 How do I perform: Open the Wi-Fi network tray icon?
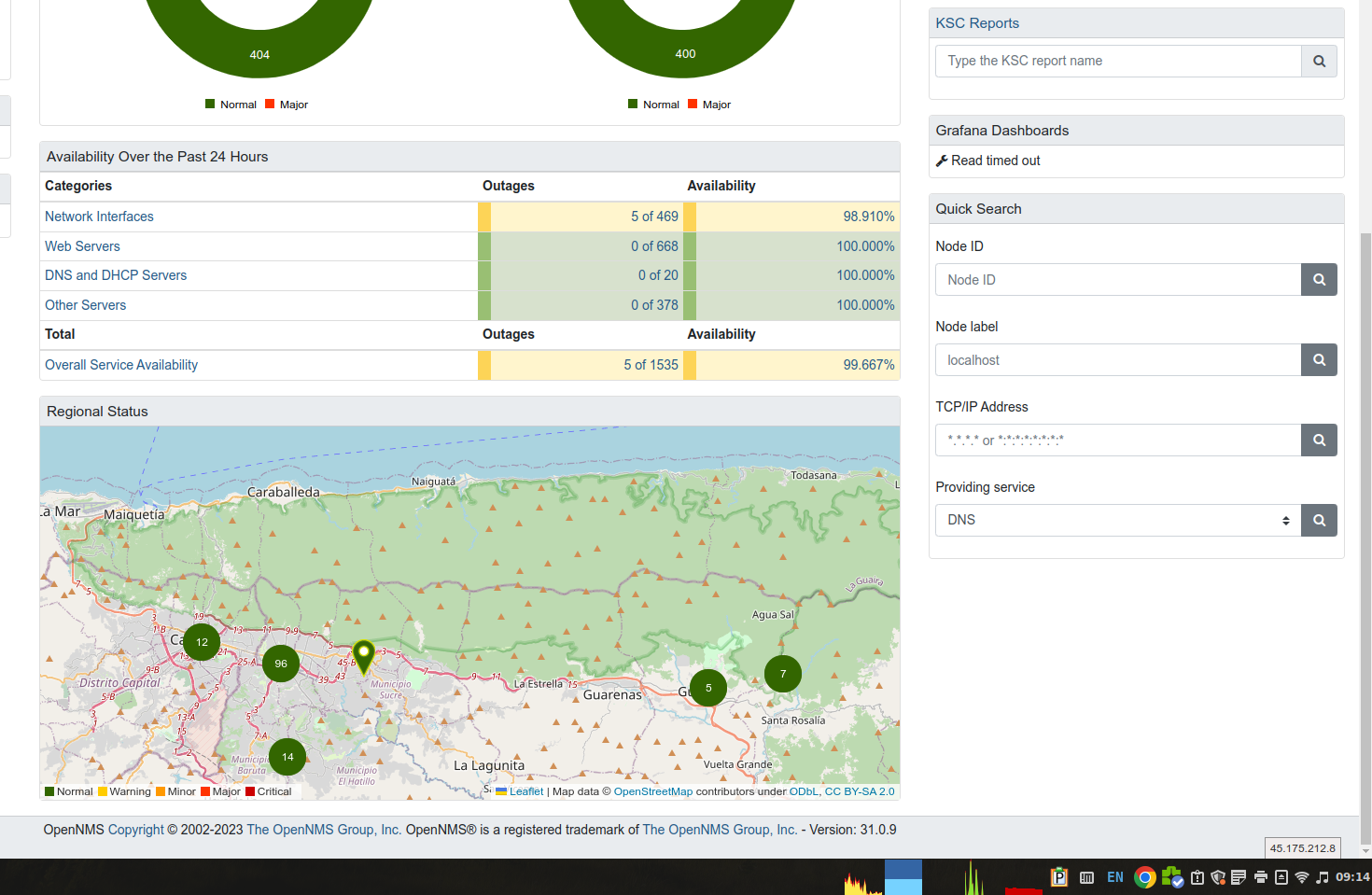(1301, 877)
